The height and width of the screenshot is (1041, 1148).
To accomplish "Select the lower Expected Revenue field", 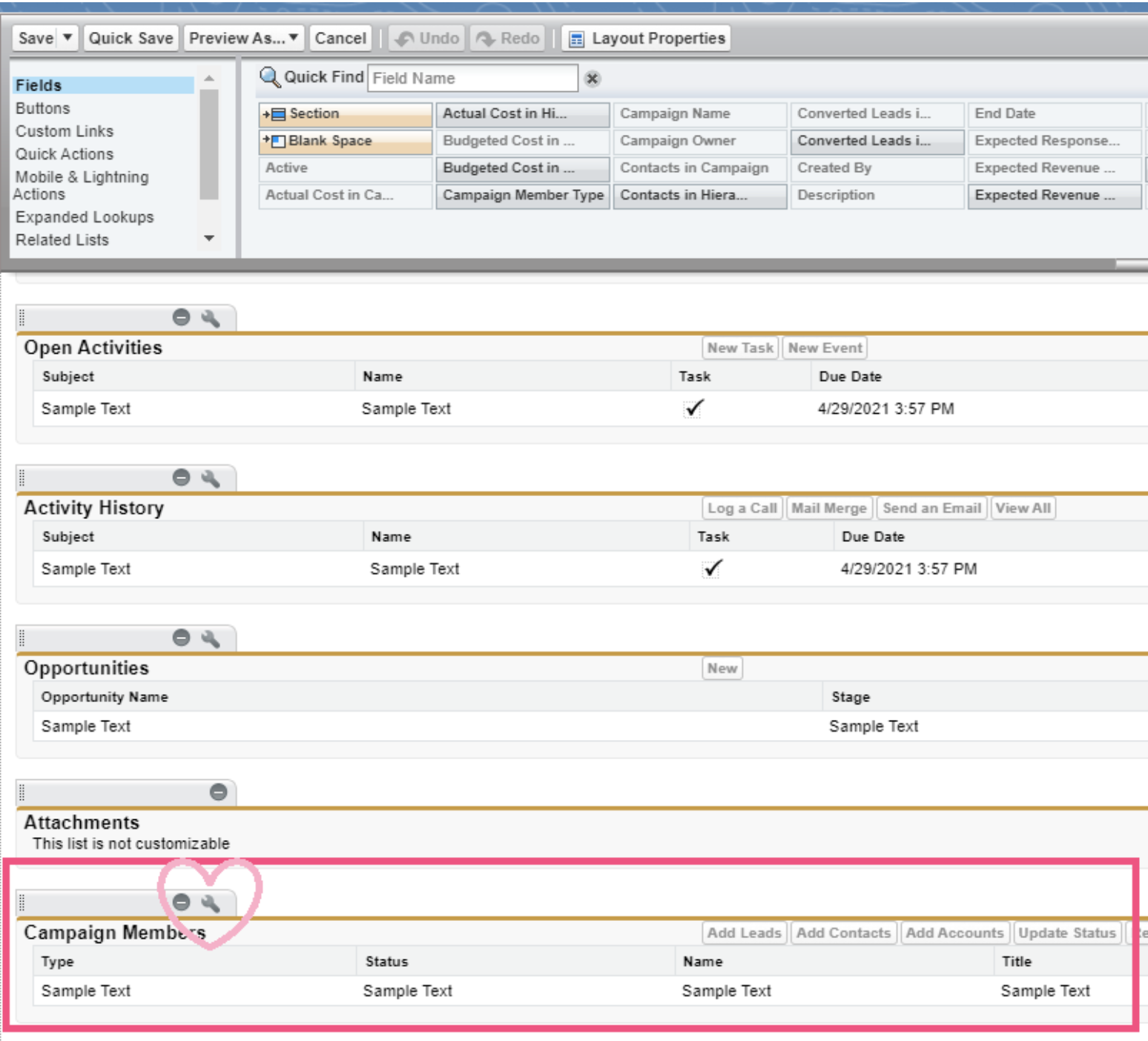I will 1055,196.
